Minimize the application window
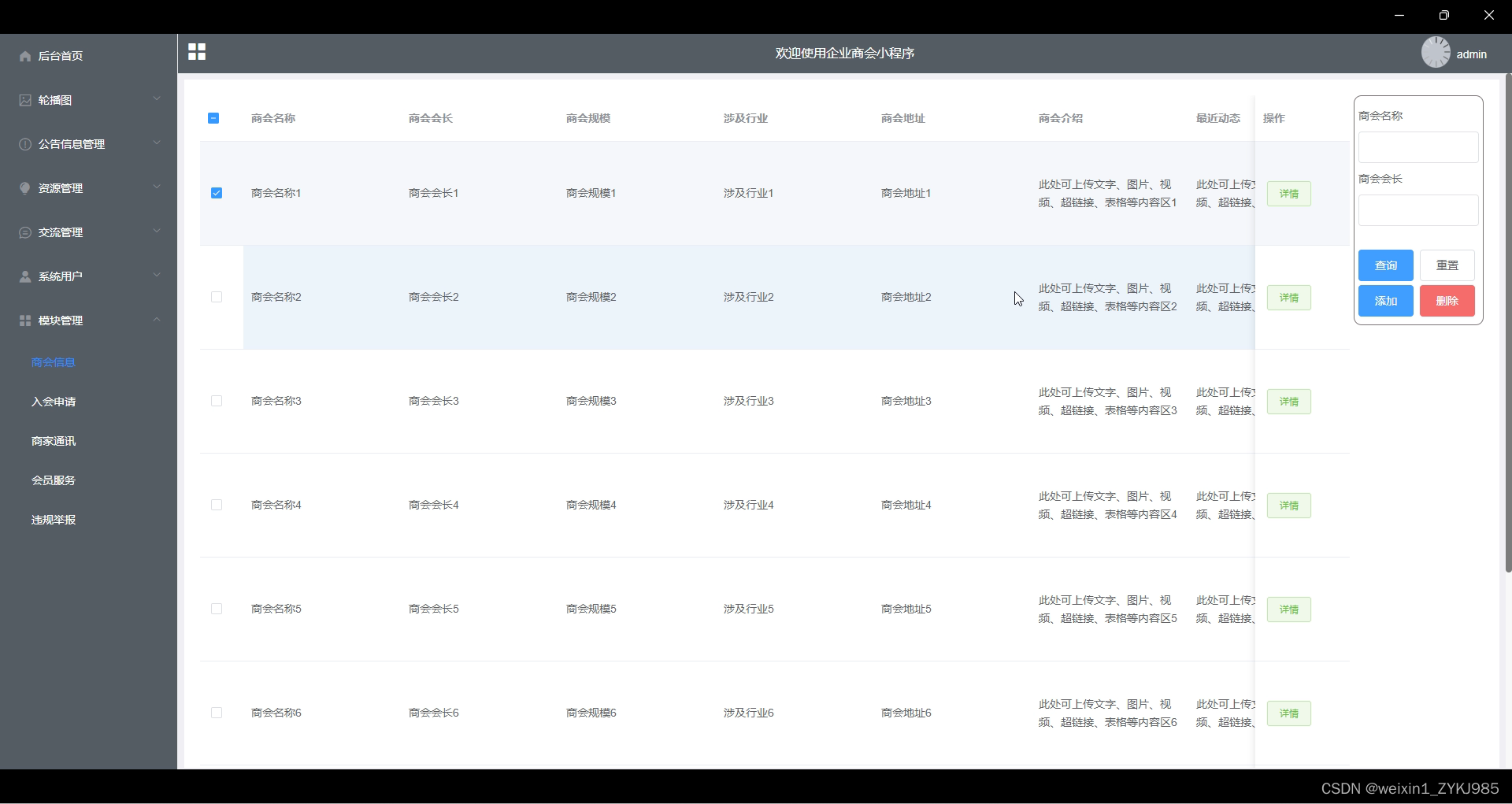 pos(1399,15)
